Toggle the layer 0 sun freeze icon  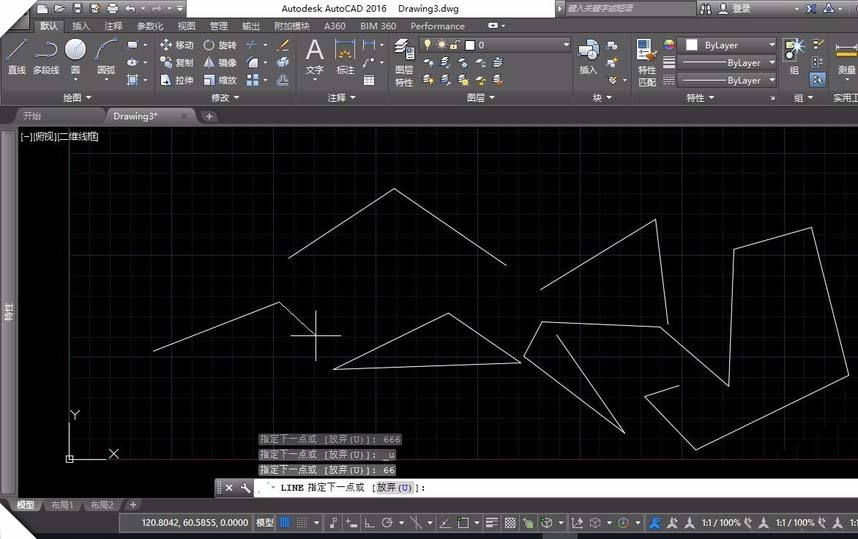pos(440,45)
